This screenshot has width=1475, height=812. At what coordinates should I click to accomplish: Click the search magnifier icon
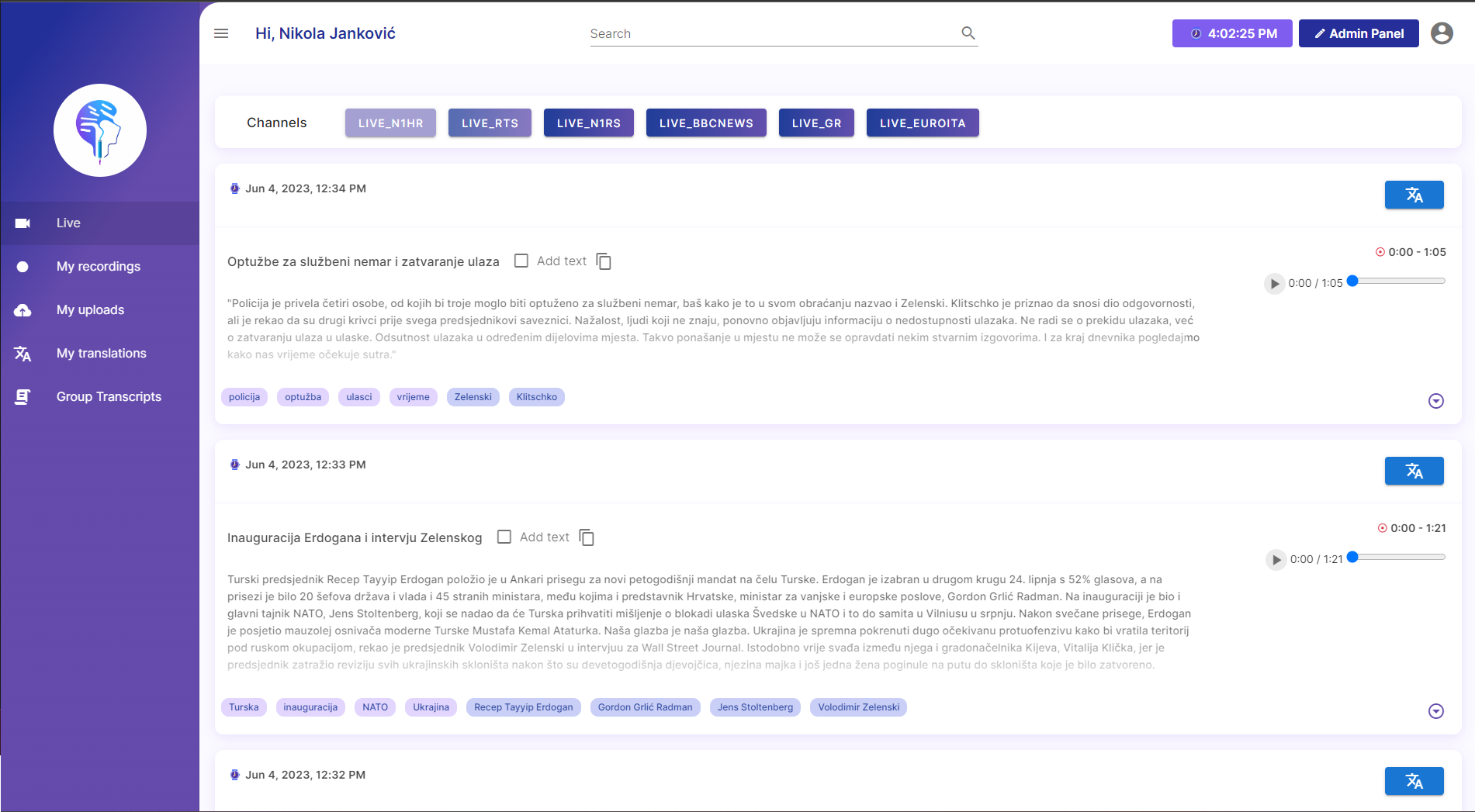tap(968, 33)
